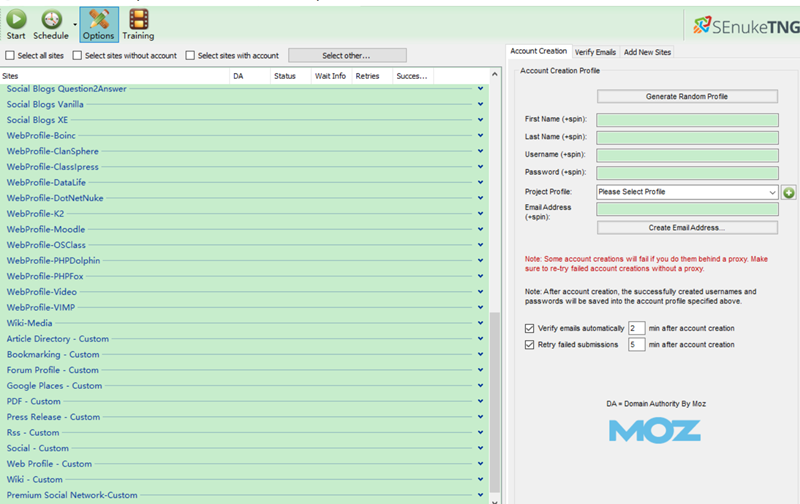The image size is (800, 504).
Task: Enable the Select all sites checkbox
Action: (10, 56)
